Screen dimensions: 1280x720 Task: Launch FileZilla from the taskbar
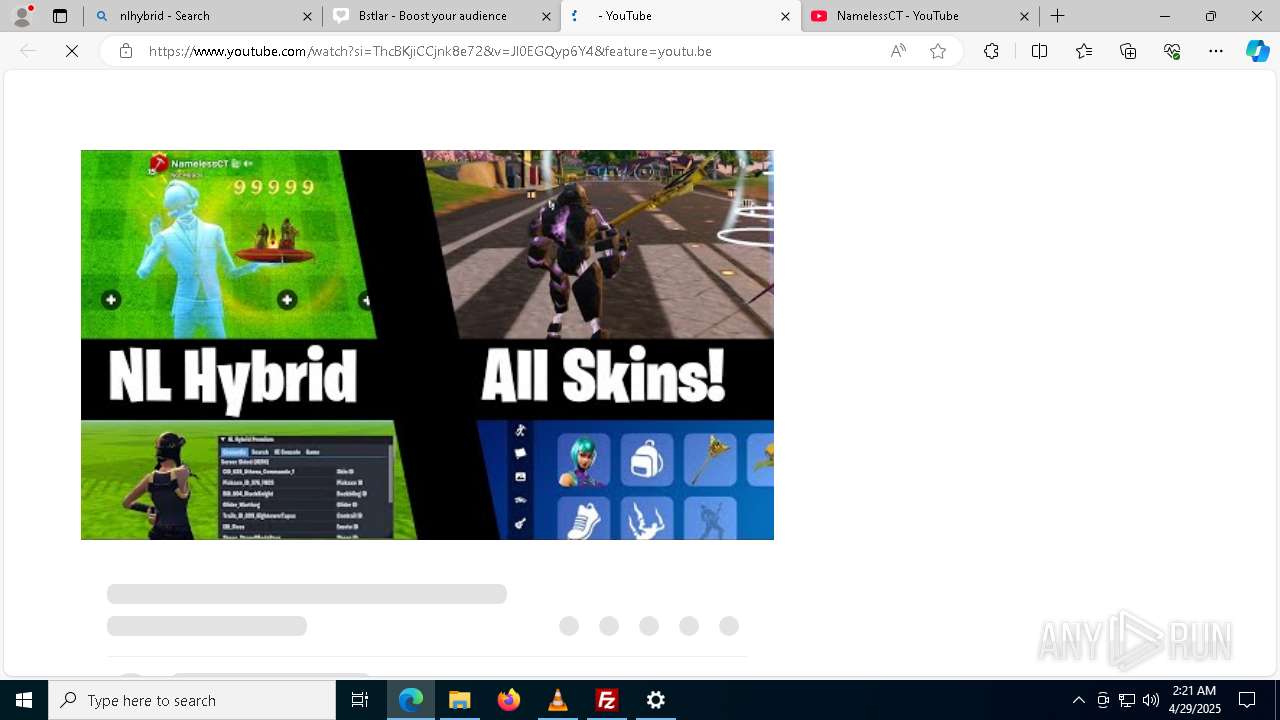click(x=607, y=700)
